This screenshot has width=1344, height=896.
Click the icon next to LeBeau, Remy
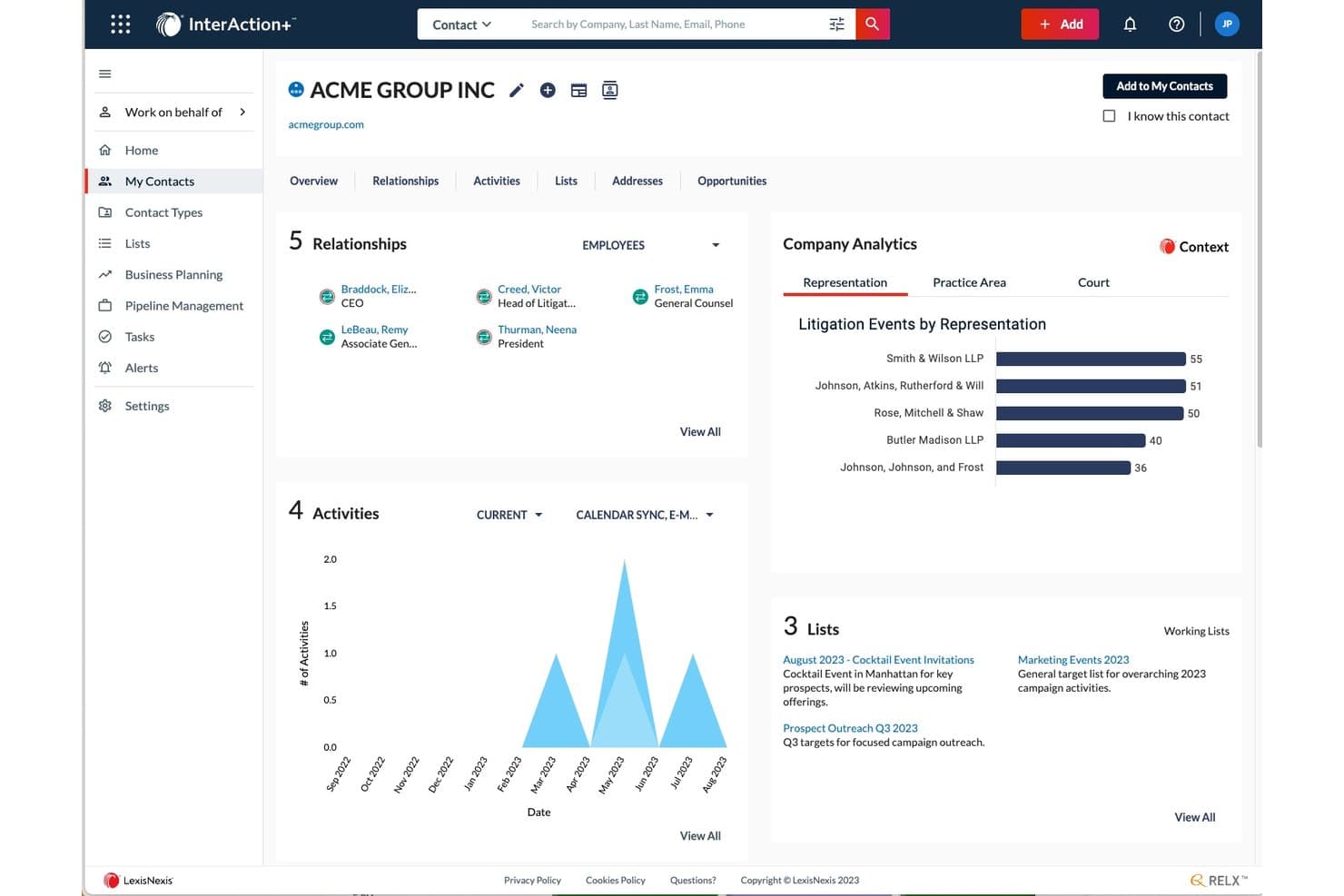pos(327,338)
